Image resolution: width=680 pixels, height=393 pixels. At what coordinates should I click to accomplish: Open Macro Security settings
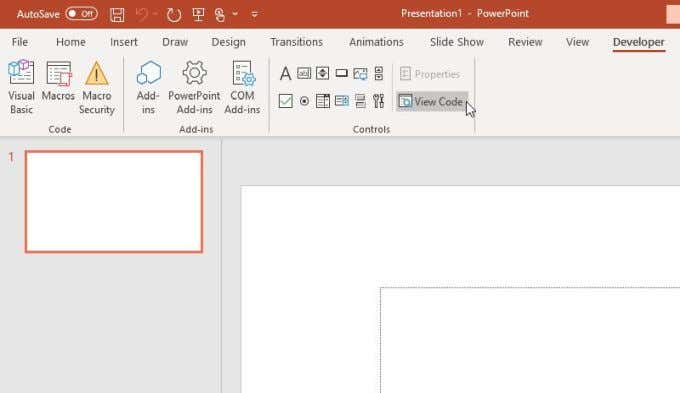tap(97, 88)
